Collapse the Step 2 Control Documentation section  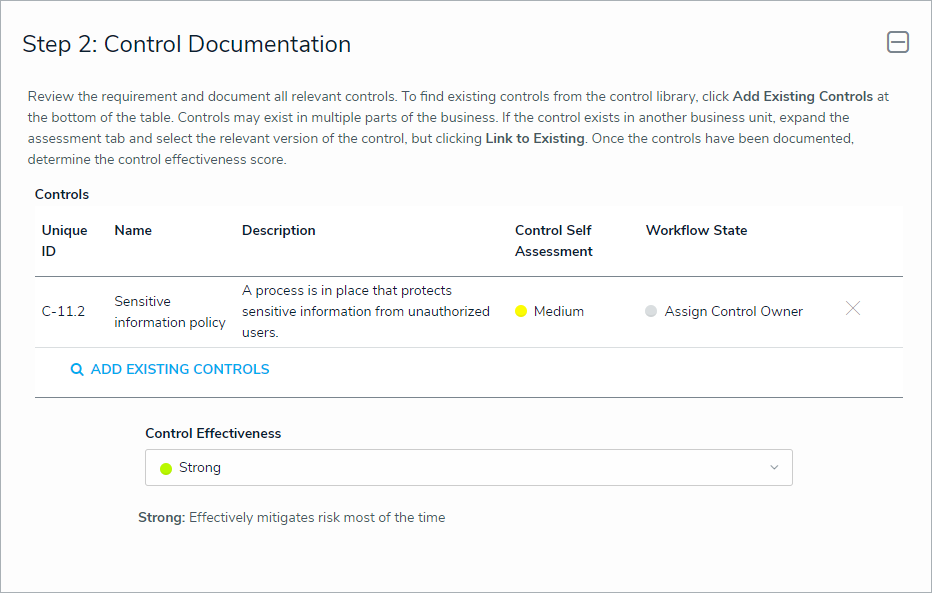(x=897, y=42)
